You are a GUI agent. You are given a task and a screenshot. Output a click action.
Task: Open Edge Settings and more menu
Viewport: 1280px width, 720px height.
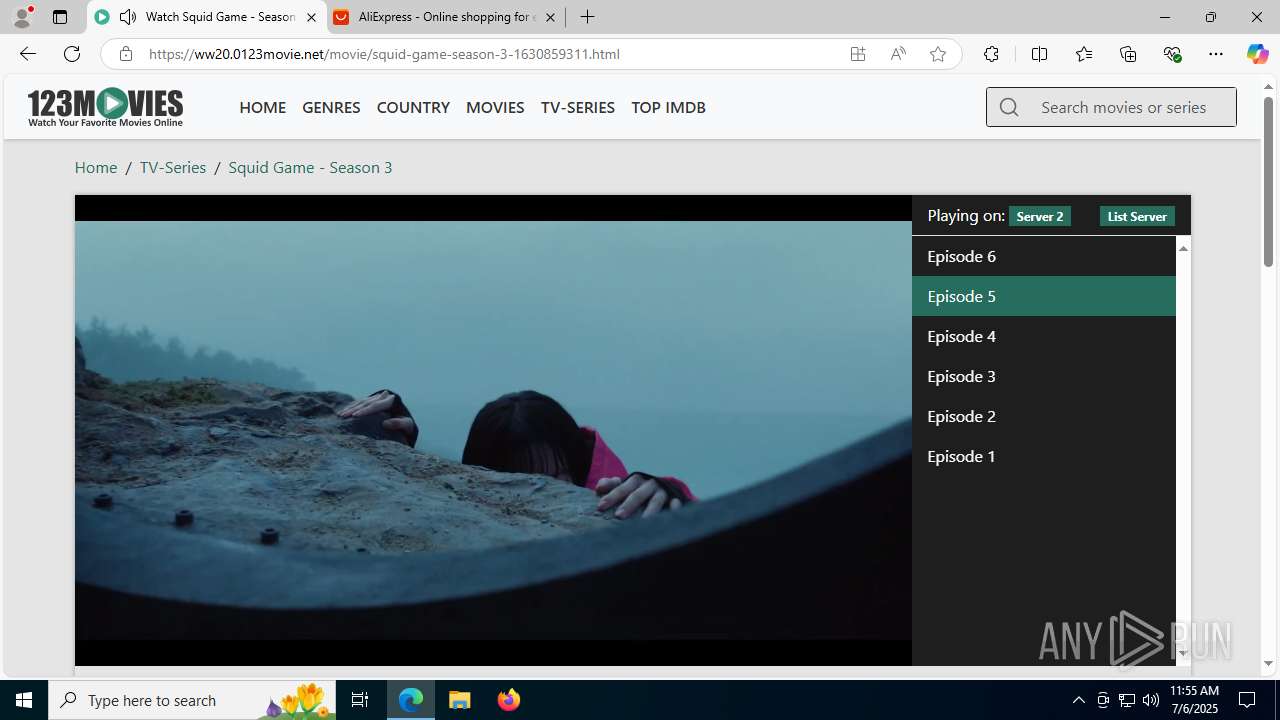pyautogui.click(x=1216, y=54)
